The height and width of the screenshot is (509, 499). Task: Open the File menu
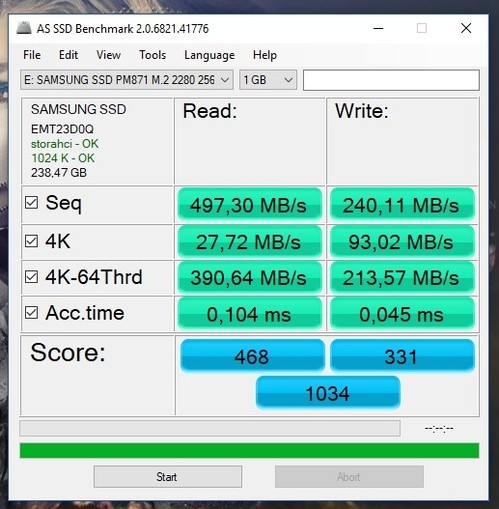(x=32, y=55)
